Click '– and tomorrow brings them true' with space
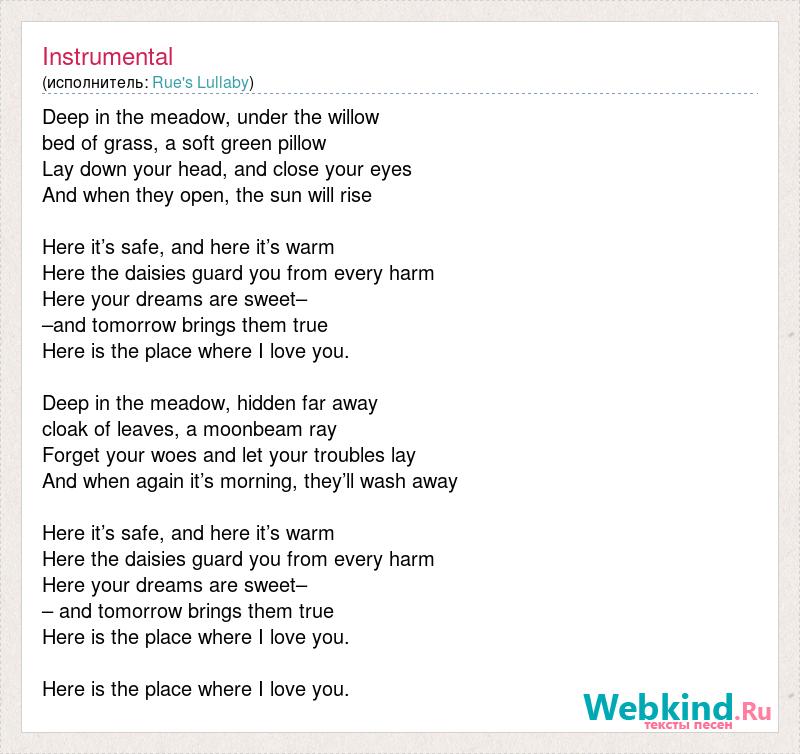This screenshot has width=800, height=754. tap(188, 612)
